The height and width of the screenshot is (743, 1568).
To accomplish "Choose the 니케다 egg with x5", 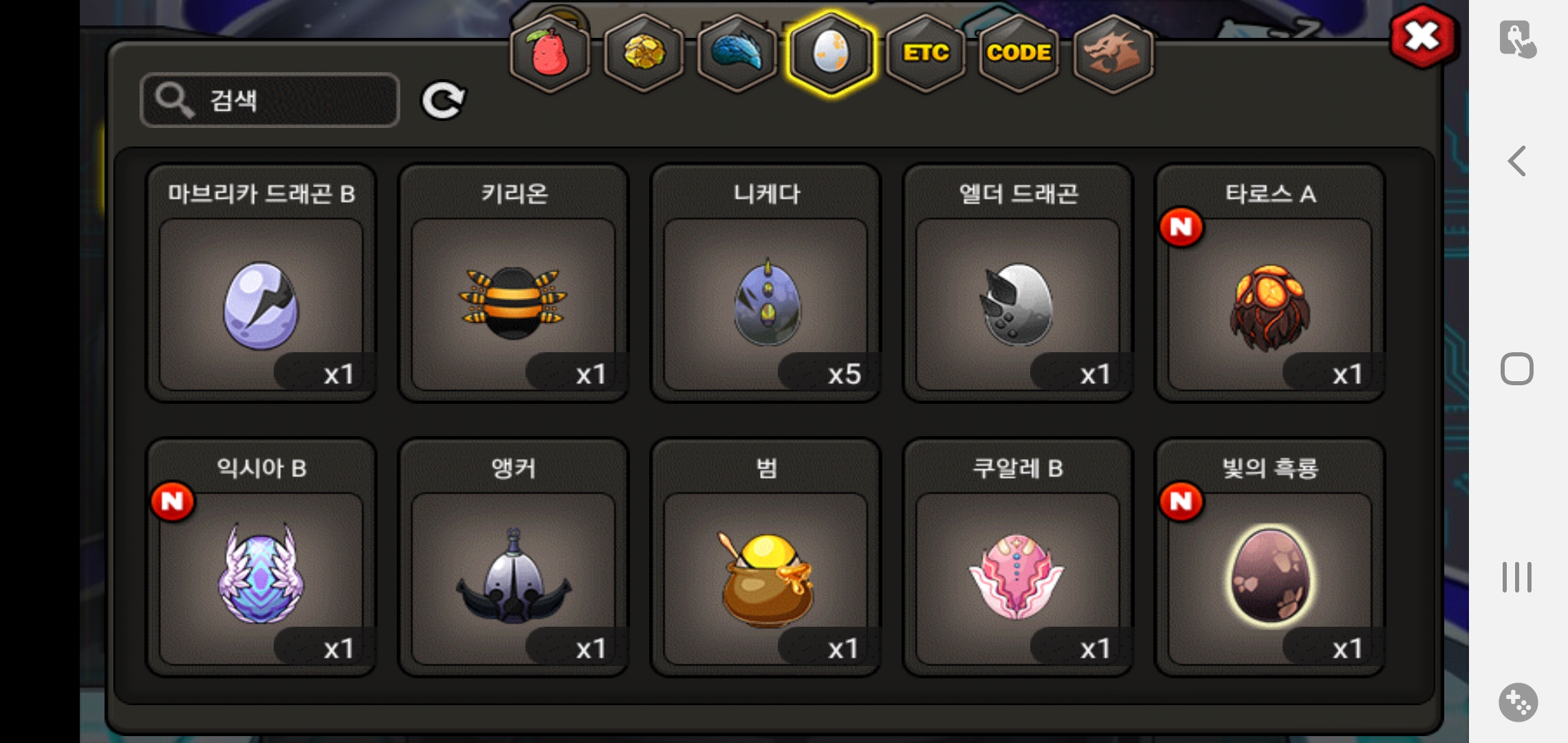I will pos(766,283).
